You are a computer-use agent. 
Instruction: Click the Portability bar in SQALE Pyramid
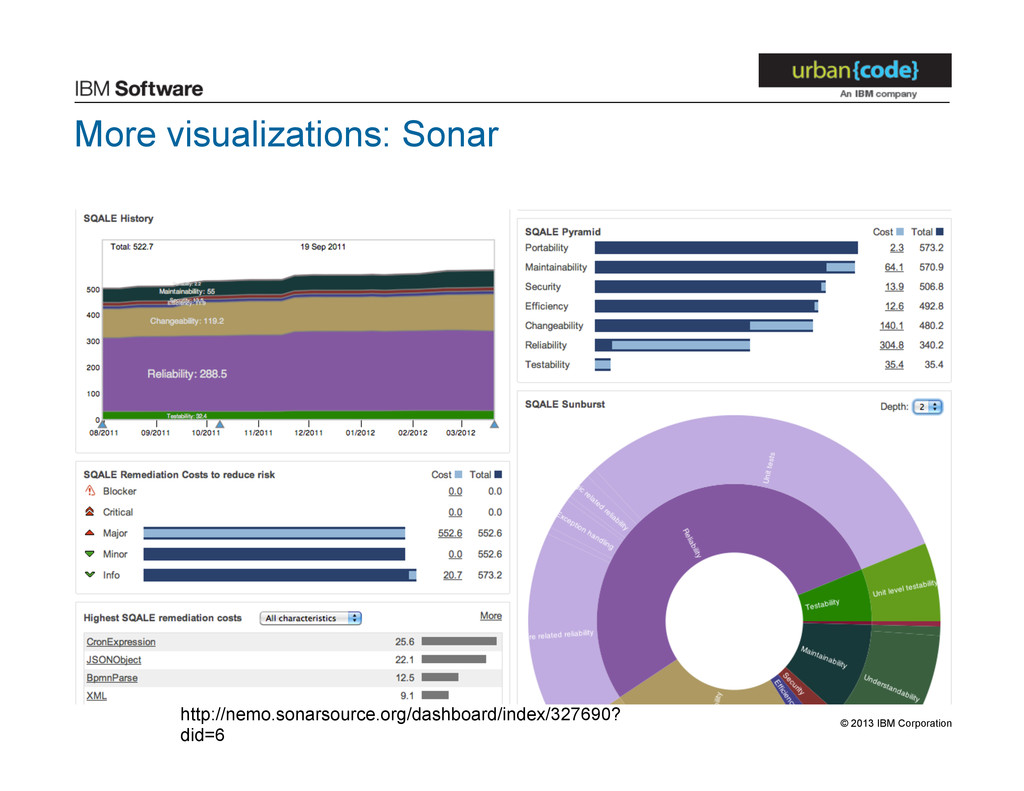point(726,248)
